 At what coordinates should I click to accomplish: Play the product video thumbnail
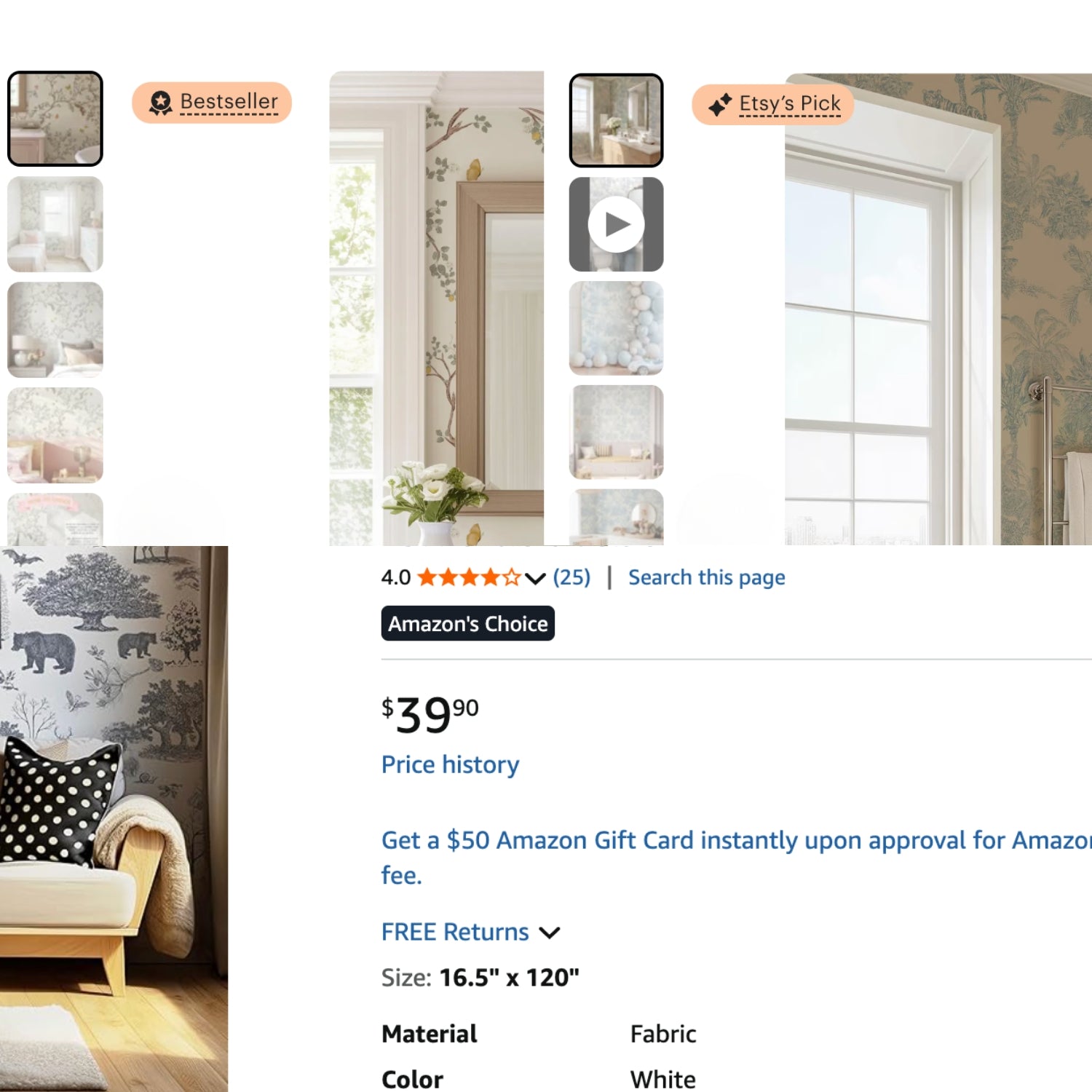click(616, 224)
